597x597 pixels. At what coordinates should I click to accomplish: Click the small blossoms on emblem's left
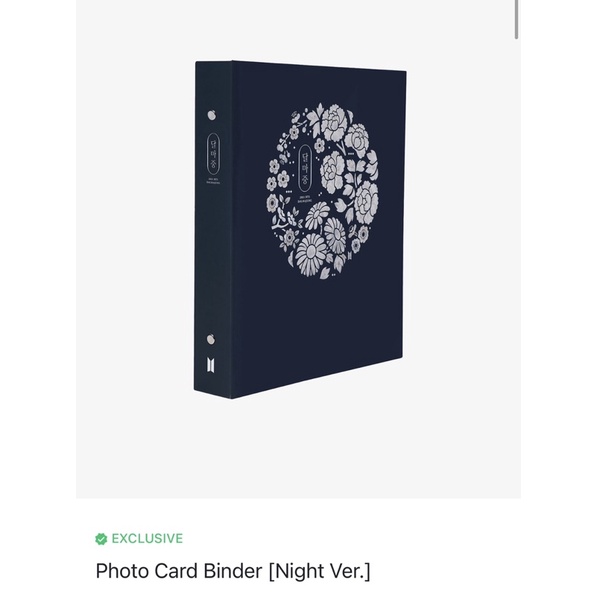(279, 174)
